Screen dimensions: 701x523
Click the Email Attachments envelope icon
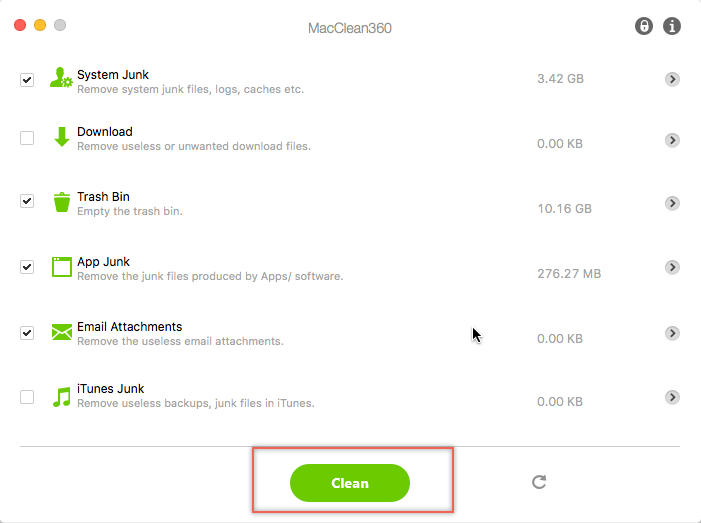(61, 332)
